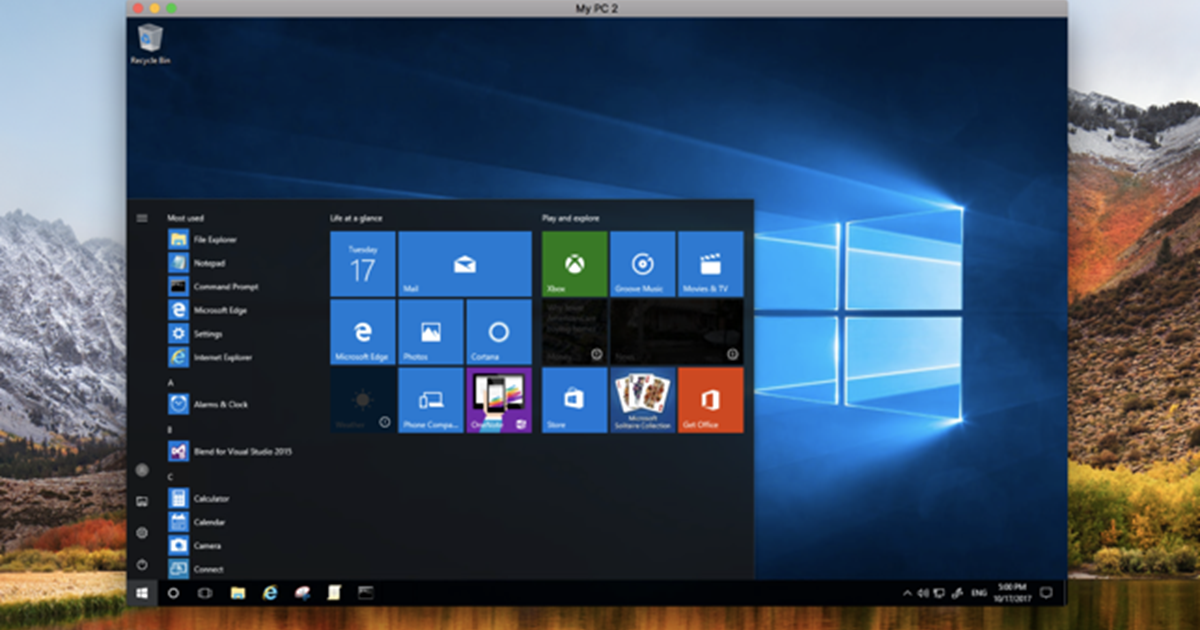Show hidden system tray icons chevron
1200x630 pixels.
[907, 593]
